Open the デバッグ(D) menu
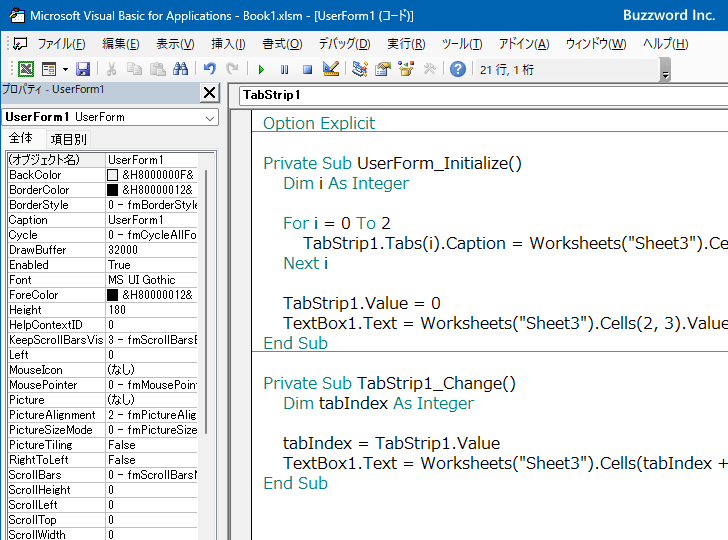 pos(344,44)
